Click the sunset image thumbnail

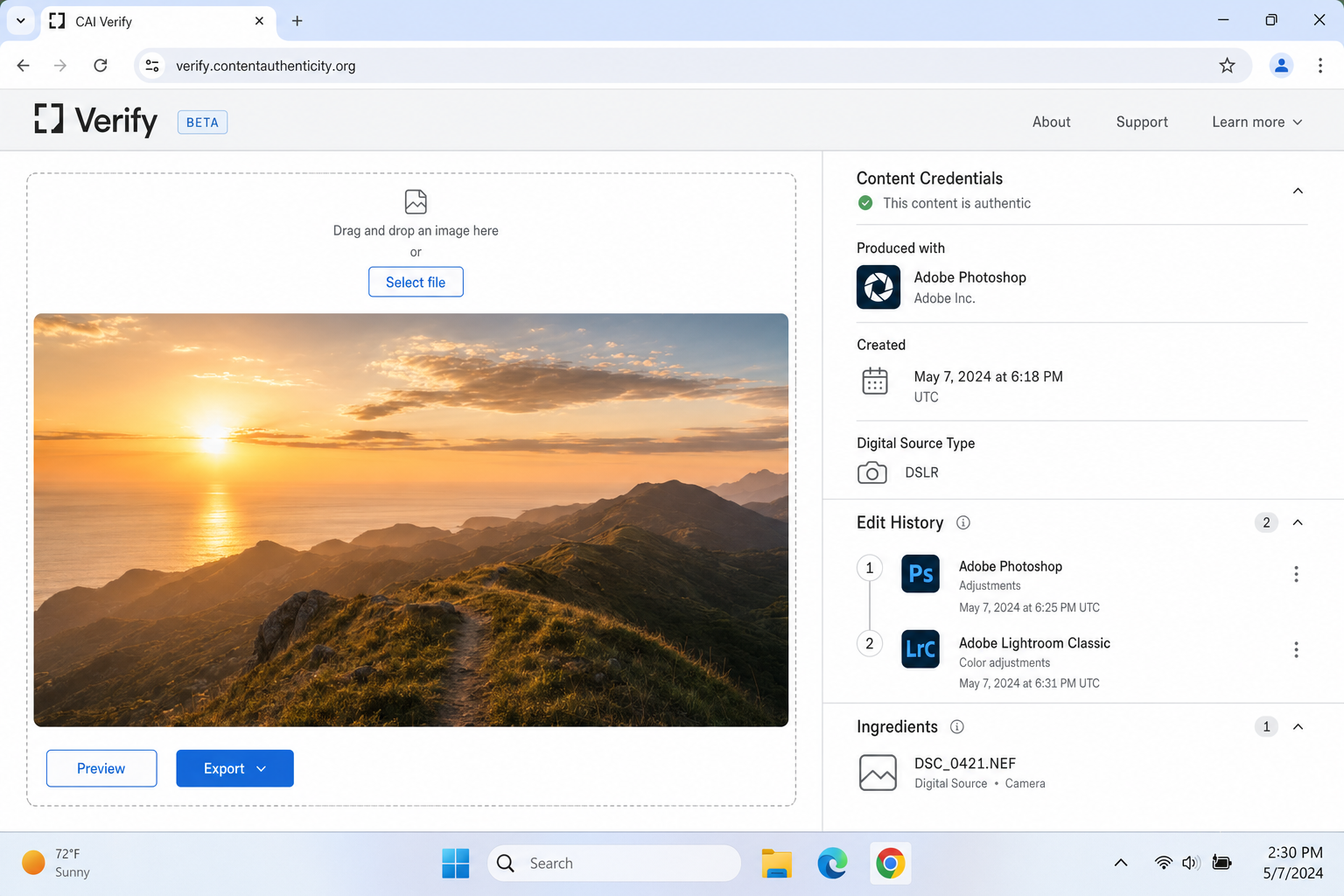click(410, 519)
